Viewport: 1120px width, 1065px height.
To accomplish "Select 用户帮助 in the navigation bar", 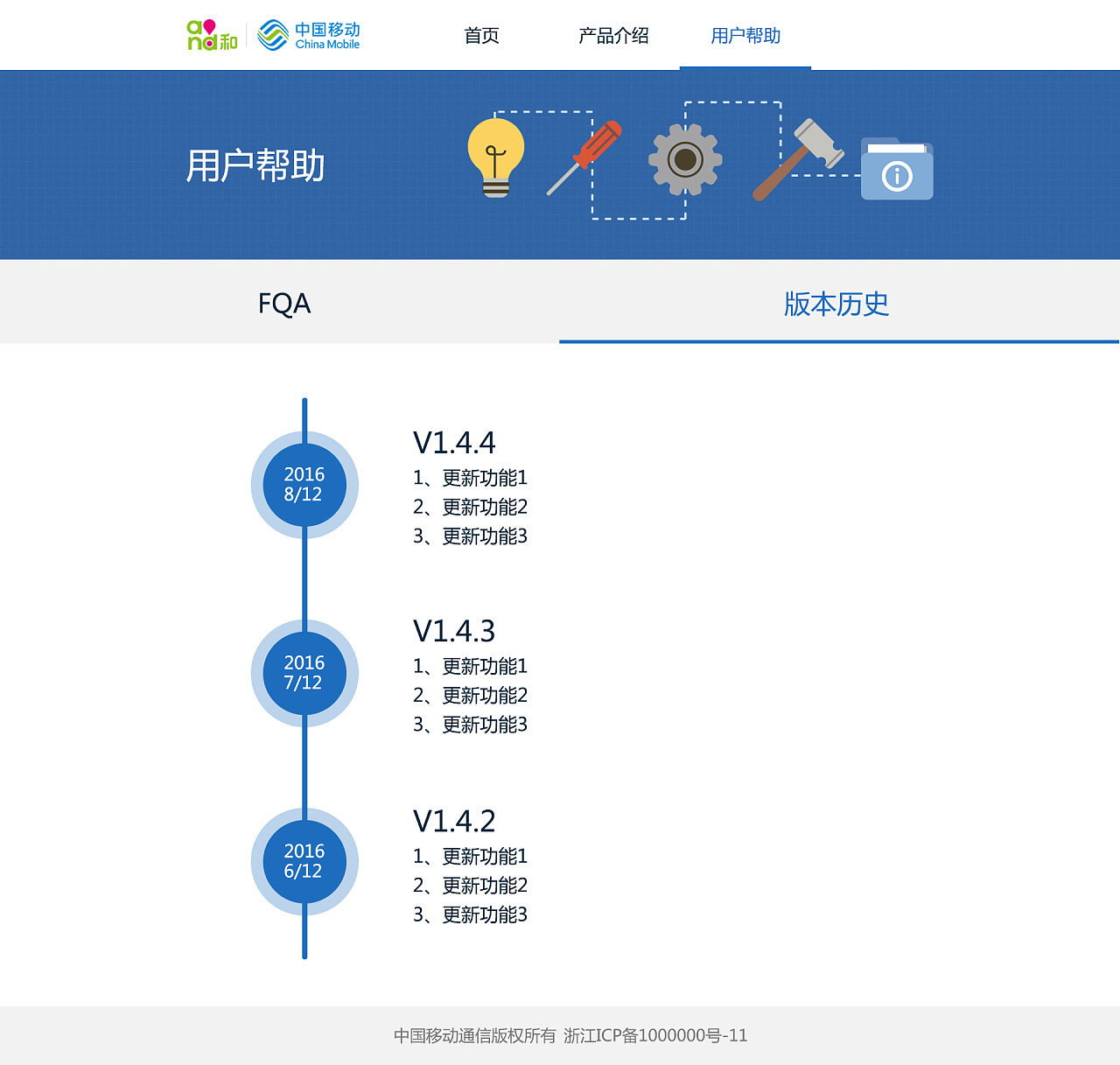I will [745, 36].
